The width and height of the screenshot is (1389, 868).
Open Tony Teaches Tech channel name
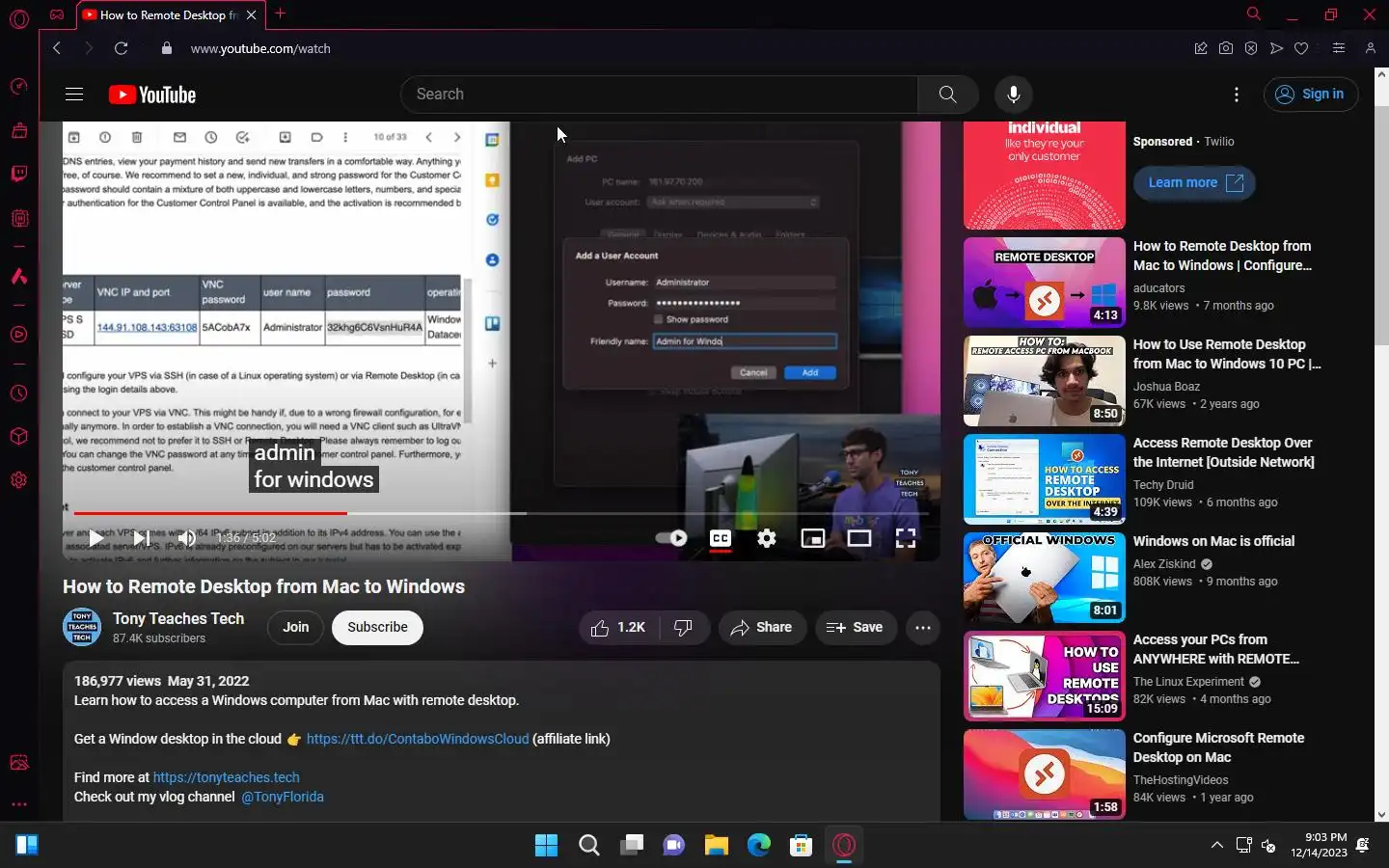point(178,618)
